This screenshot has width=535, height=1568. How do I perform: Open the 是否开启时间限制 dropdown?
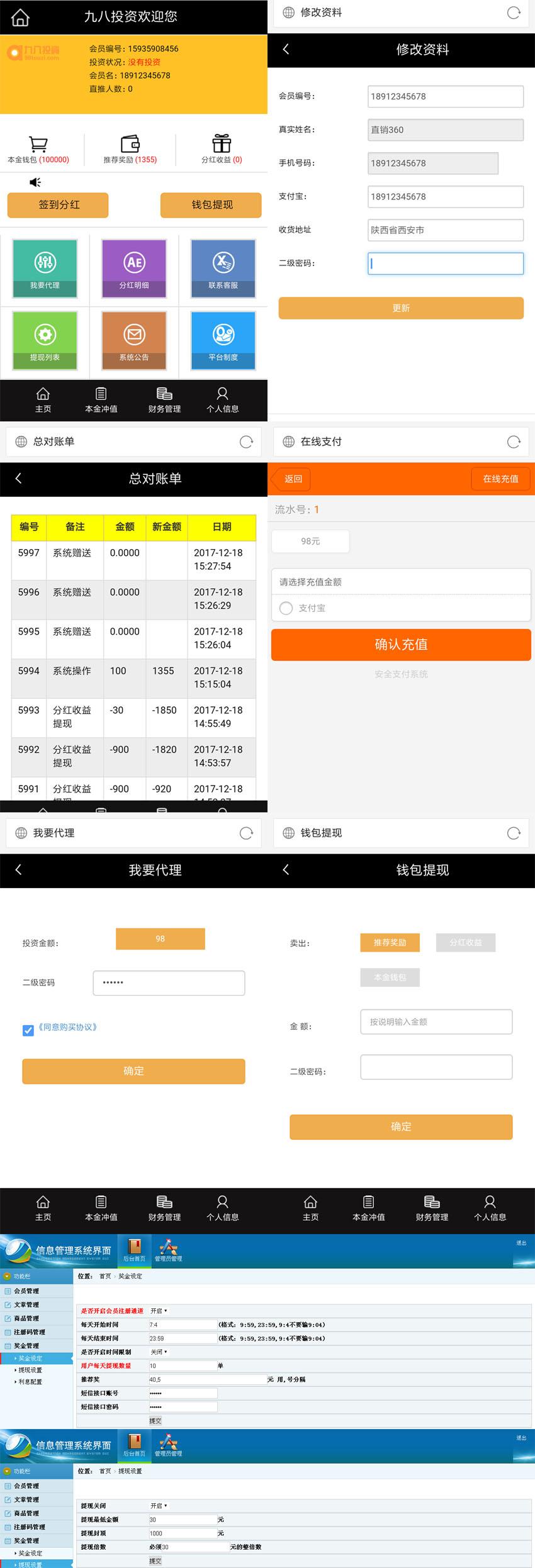click(159, 1352)
